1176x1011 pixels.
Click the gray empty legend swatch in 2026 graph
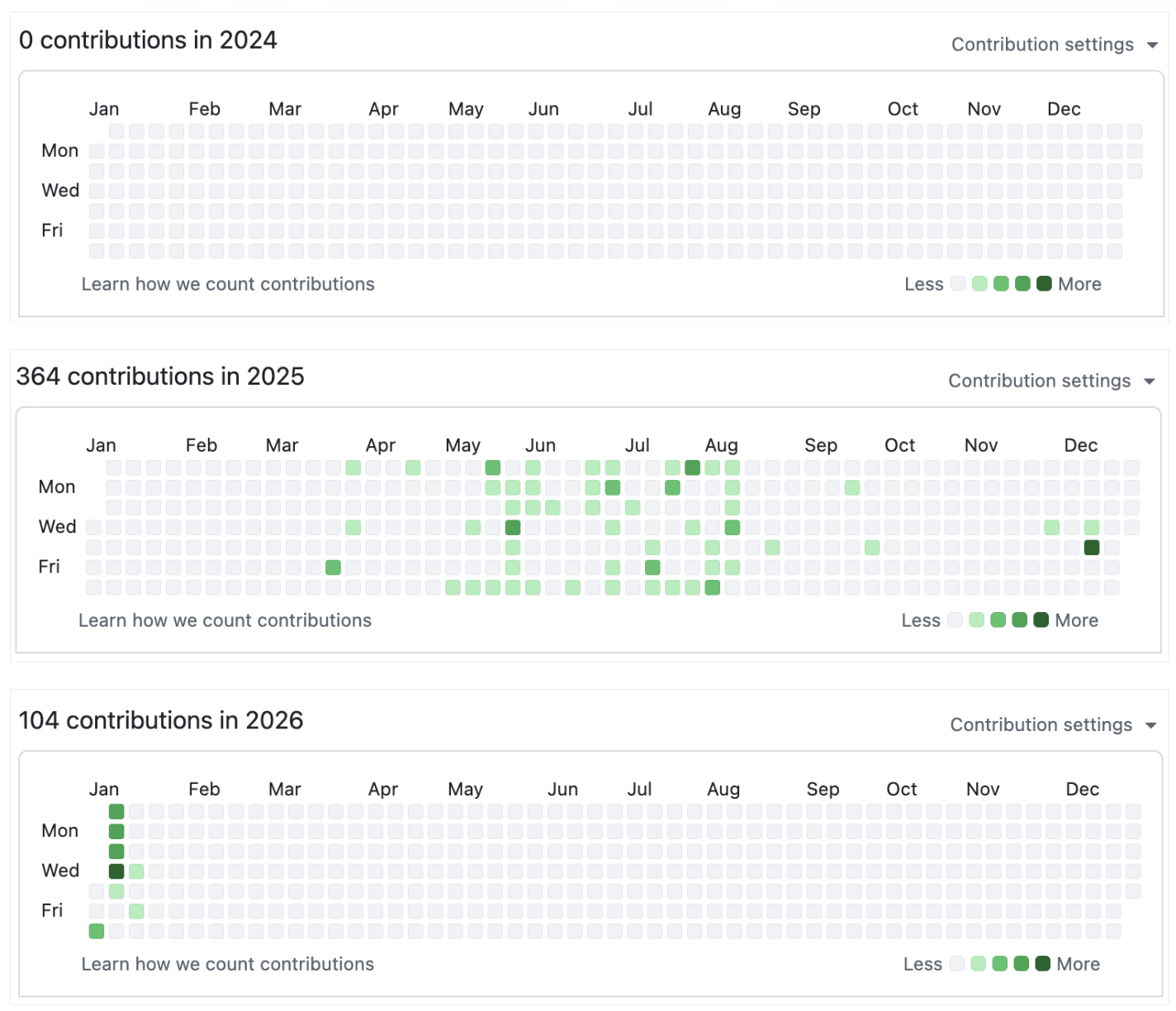click(956, 964)
